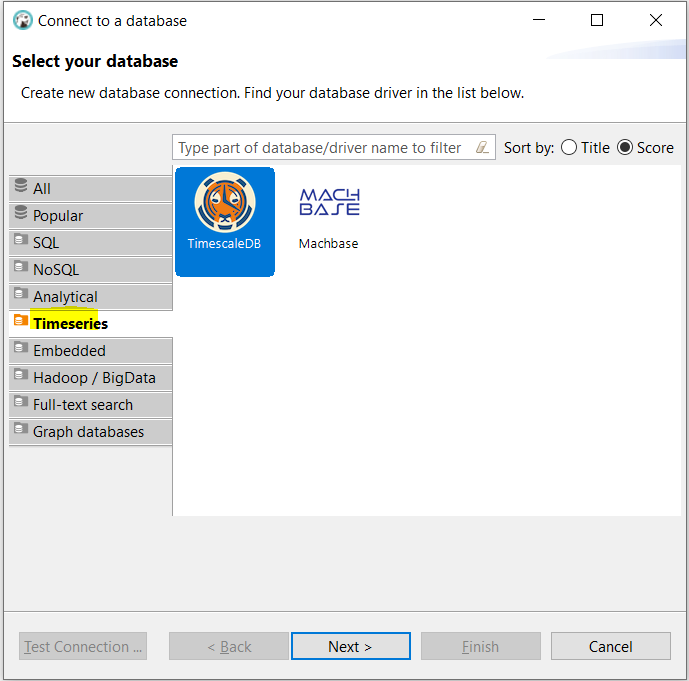This screenshot has height=681, width=689.
Task: Select the Machbase driver logo
Action: [330, 202]
